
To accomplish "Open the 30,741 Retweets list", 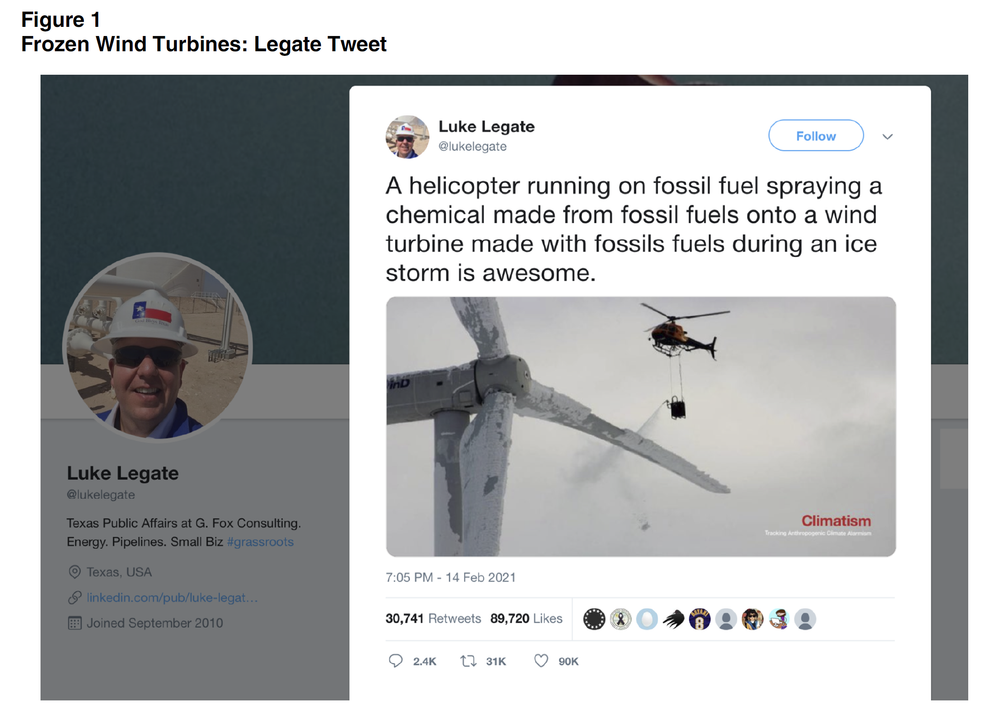I will tap(433, 619).
